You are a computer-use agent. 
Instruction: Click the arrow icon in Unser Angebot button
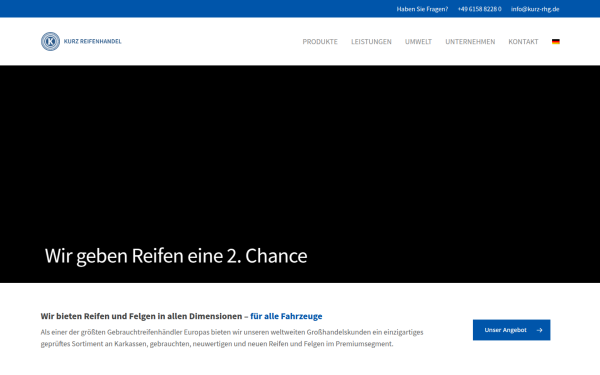point(539,330)
